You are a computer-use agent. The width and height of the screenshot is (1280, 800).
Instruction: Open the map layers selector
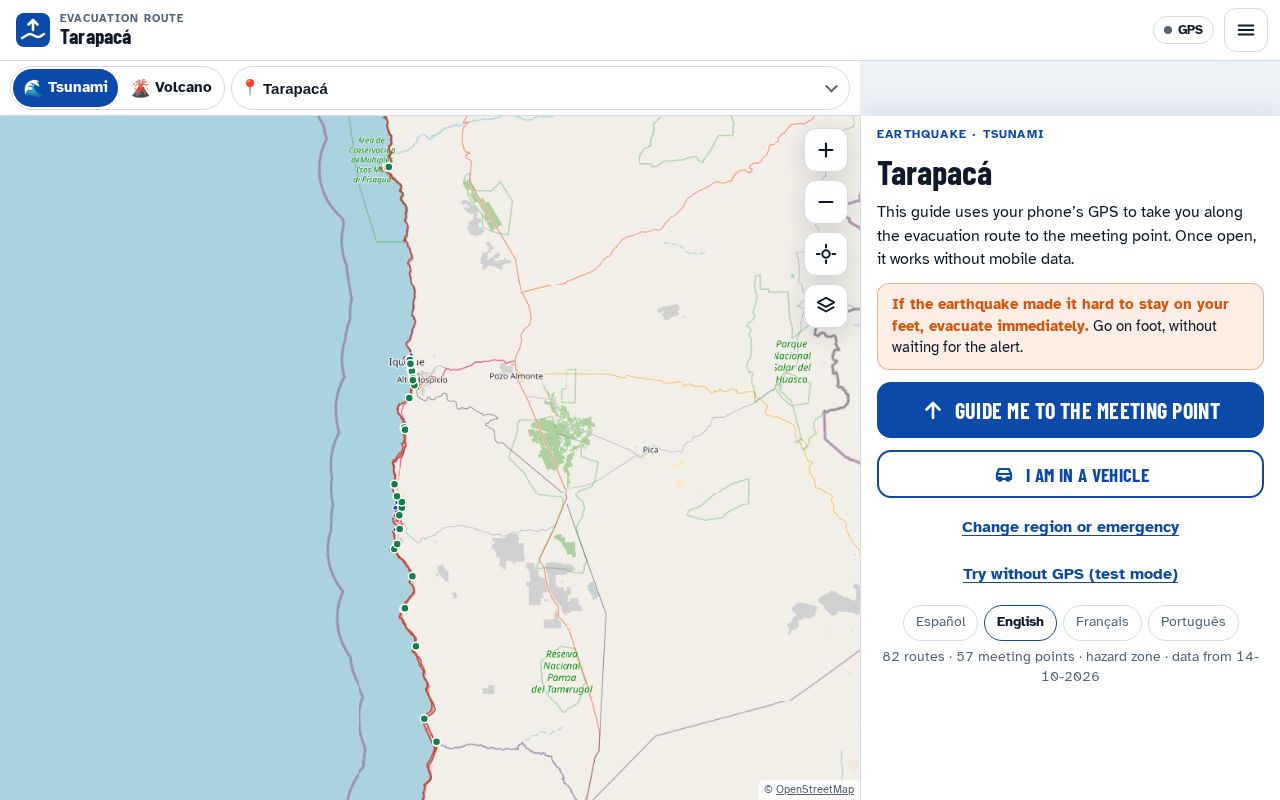(826, 306)
